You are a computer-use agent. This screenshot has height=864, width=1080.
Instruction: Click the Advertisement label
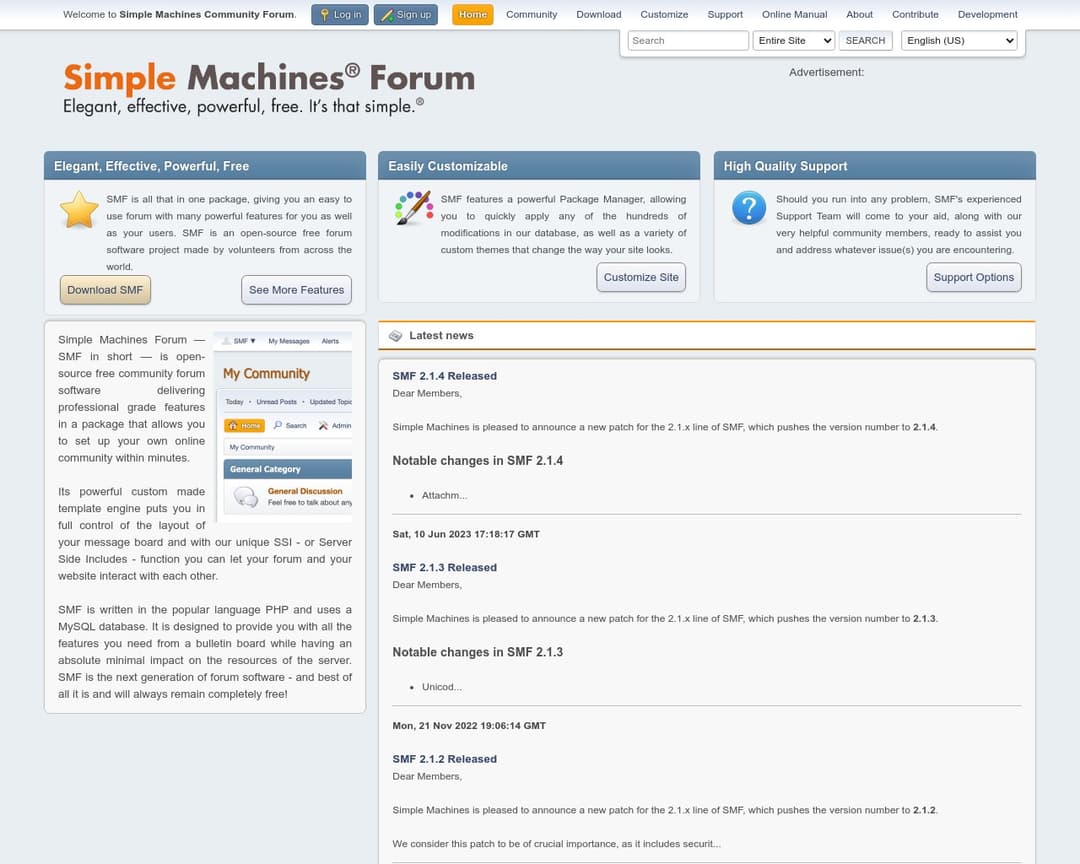tap(826, 72)
